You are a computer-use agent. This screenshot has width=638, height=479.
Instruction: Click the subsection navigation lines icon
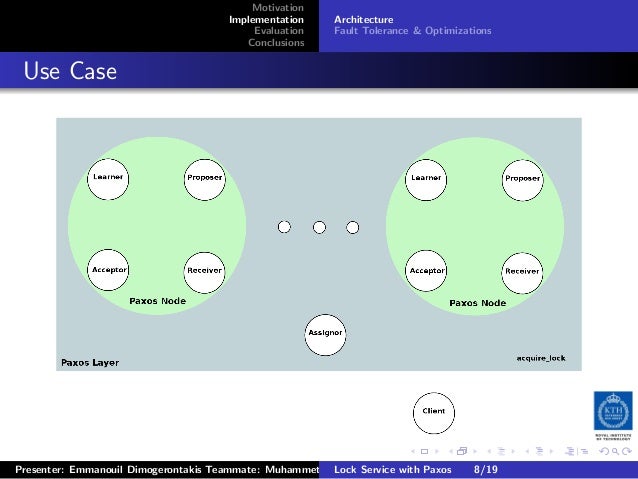(x=501, y=451)
